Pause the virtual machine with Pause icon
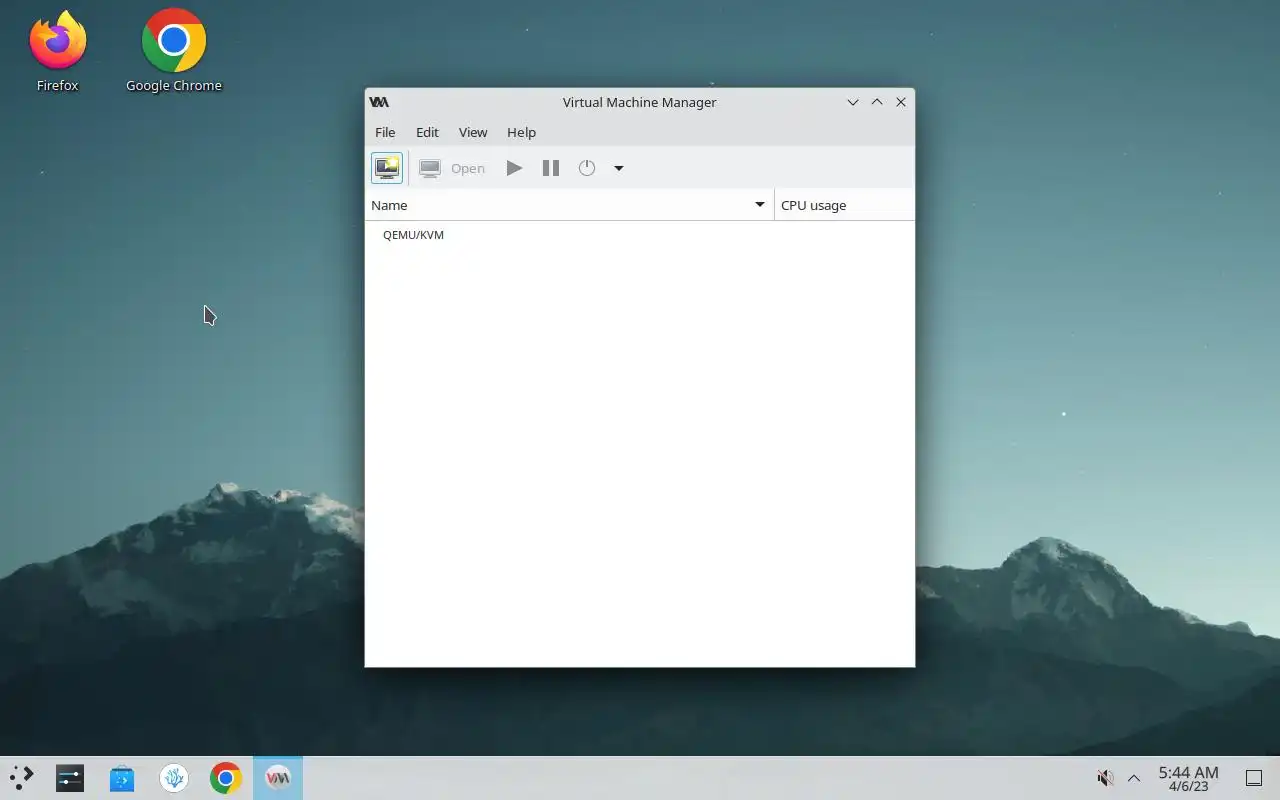Image resolution: width=1280 pixels, height=800 pixels. pyautogui.click(x=550, y=168)
